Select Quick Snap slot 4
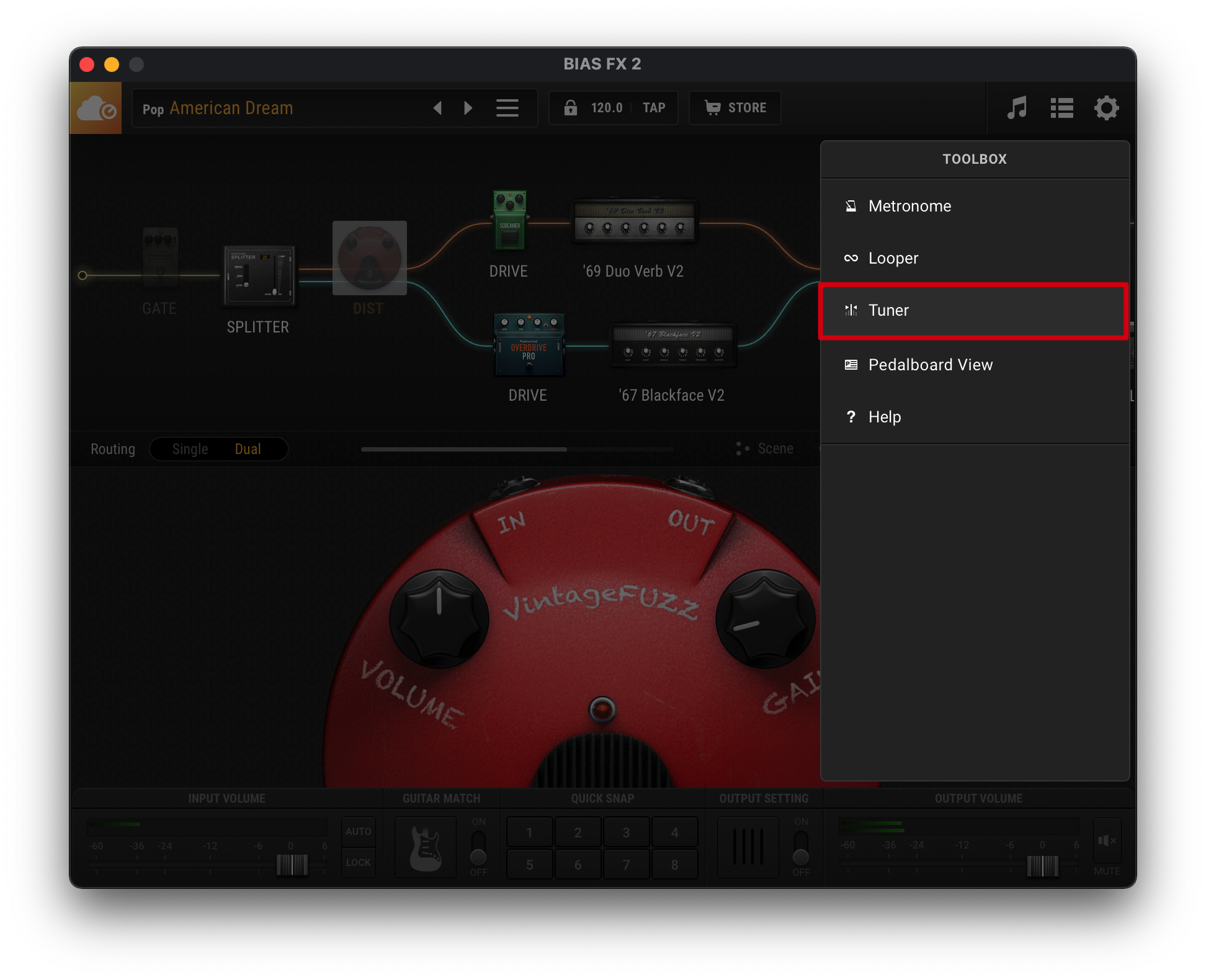Viewport: 1206px width, 980px height. pyautogui.click(x=674, y=832)
